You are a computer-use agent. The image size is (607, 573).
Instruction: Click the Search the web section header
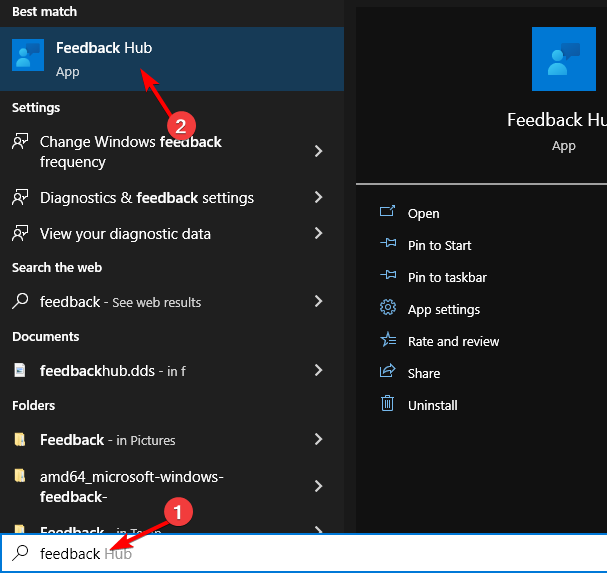pos(57,267)
